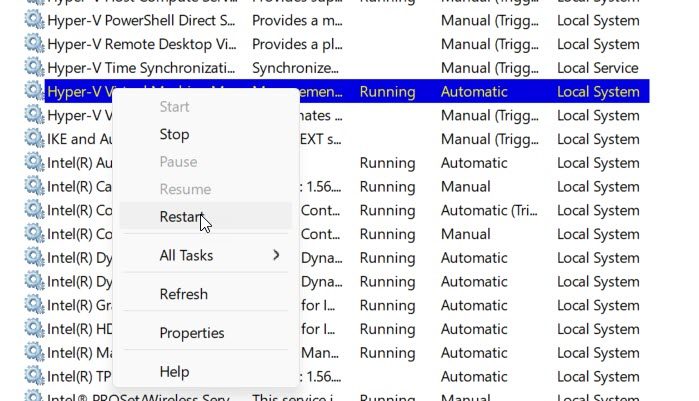Click the Intel(R) Ca service gear icon
The width and height of the screenshot is (699, 401).
click(34, 187)
